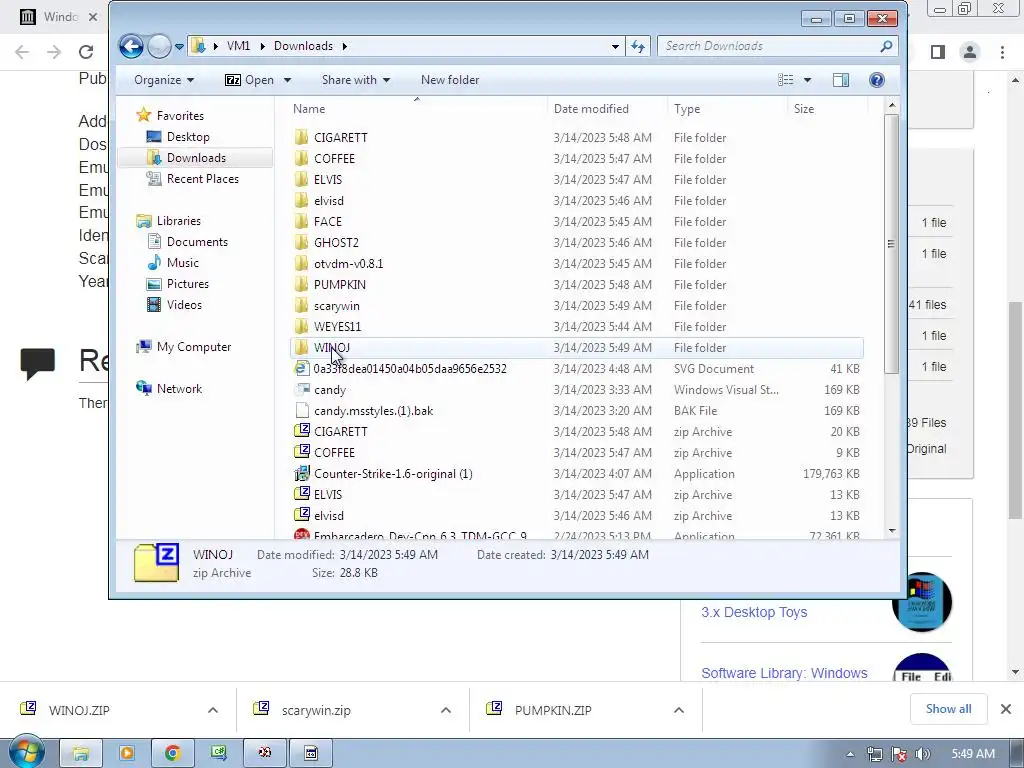The height and width of the screenshot is (768, 1024).
Task: Click the Change your view icon
Action: click(786, 80)
